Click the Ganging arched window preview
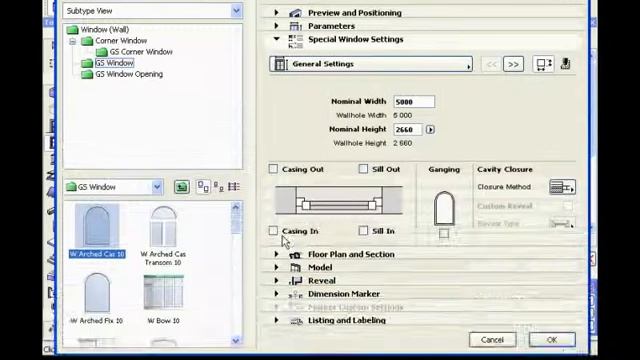This screenshot has width=640, height=360. coord(444,208)
